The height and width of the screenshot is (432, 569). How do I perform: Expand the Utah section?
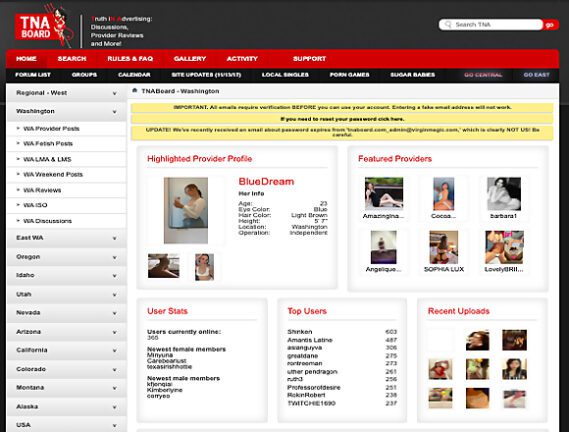click(66, 294)
